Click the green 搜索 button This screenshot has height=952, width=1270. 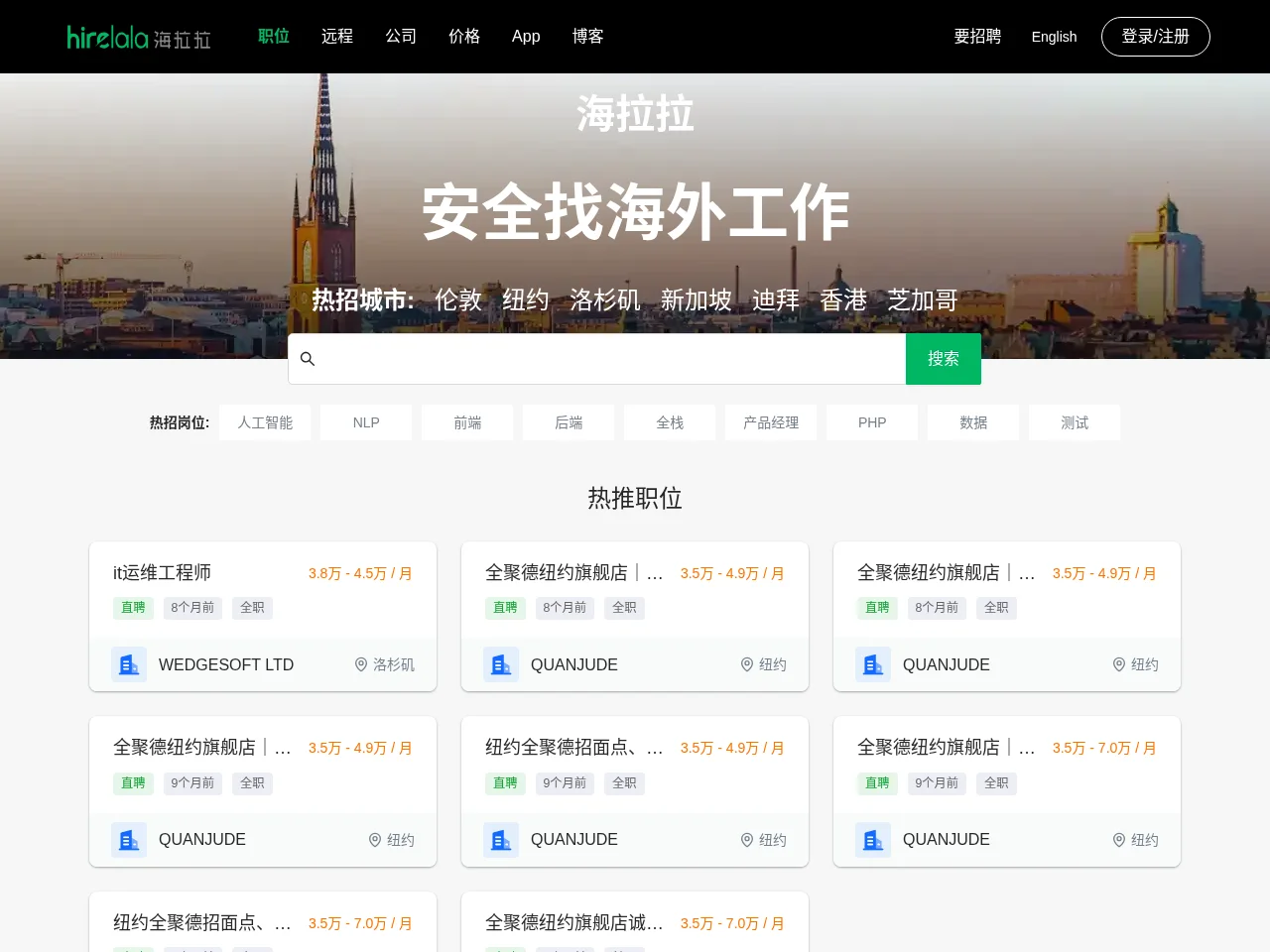tap(944, 359)
